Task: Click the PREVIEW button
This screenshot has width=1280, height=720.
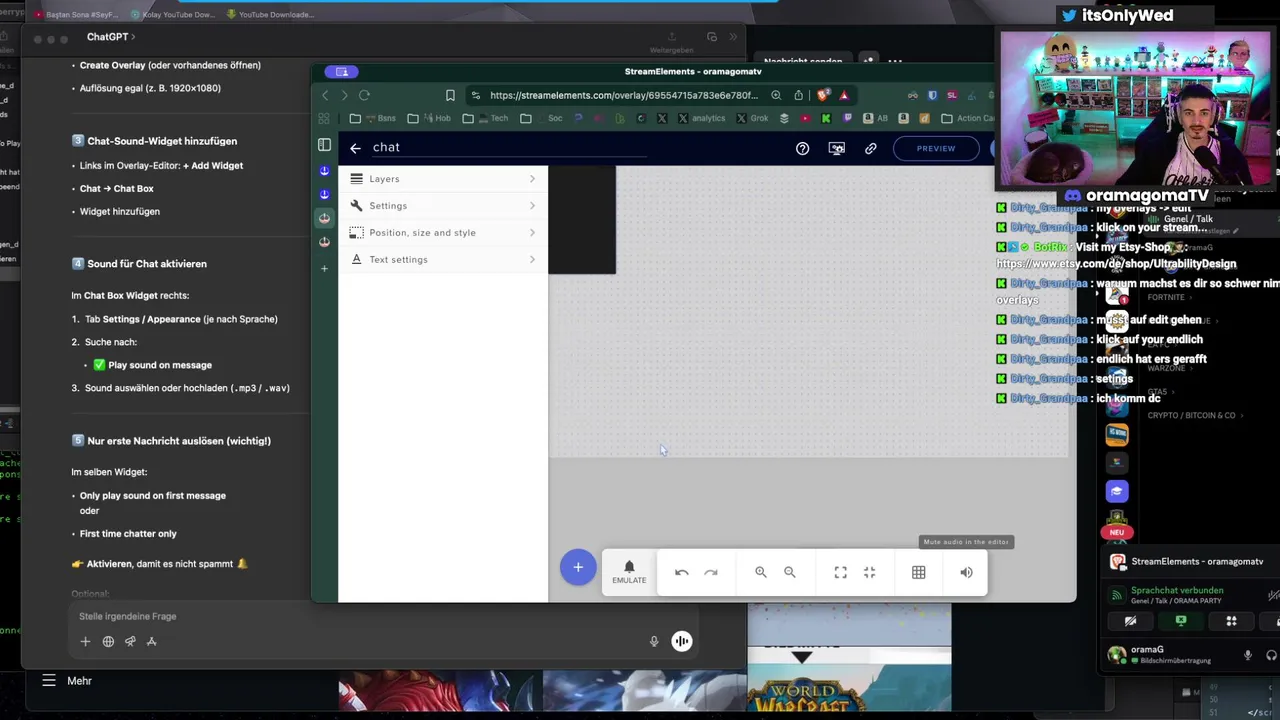Action: pos(936,148)
